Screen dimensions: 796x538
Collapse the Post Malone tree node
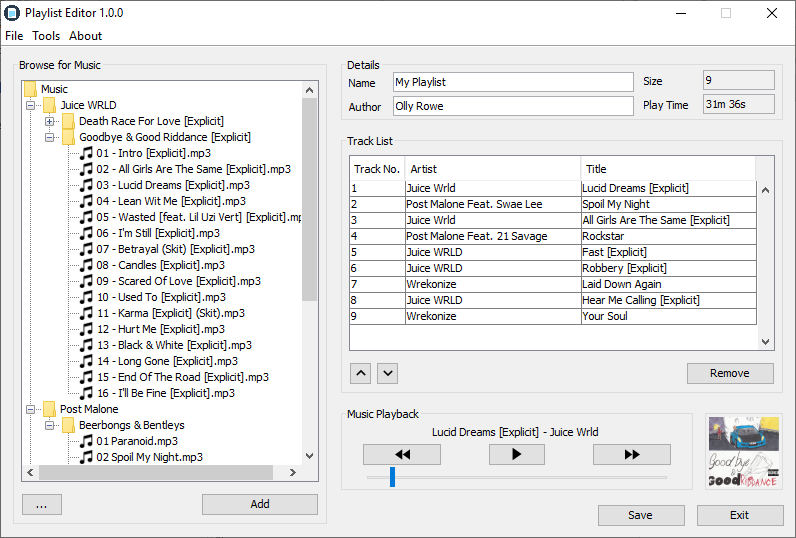point(30,409)
